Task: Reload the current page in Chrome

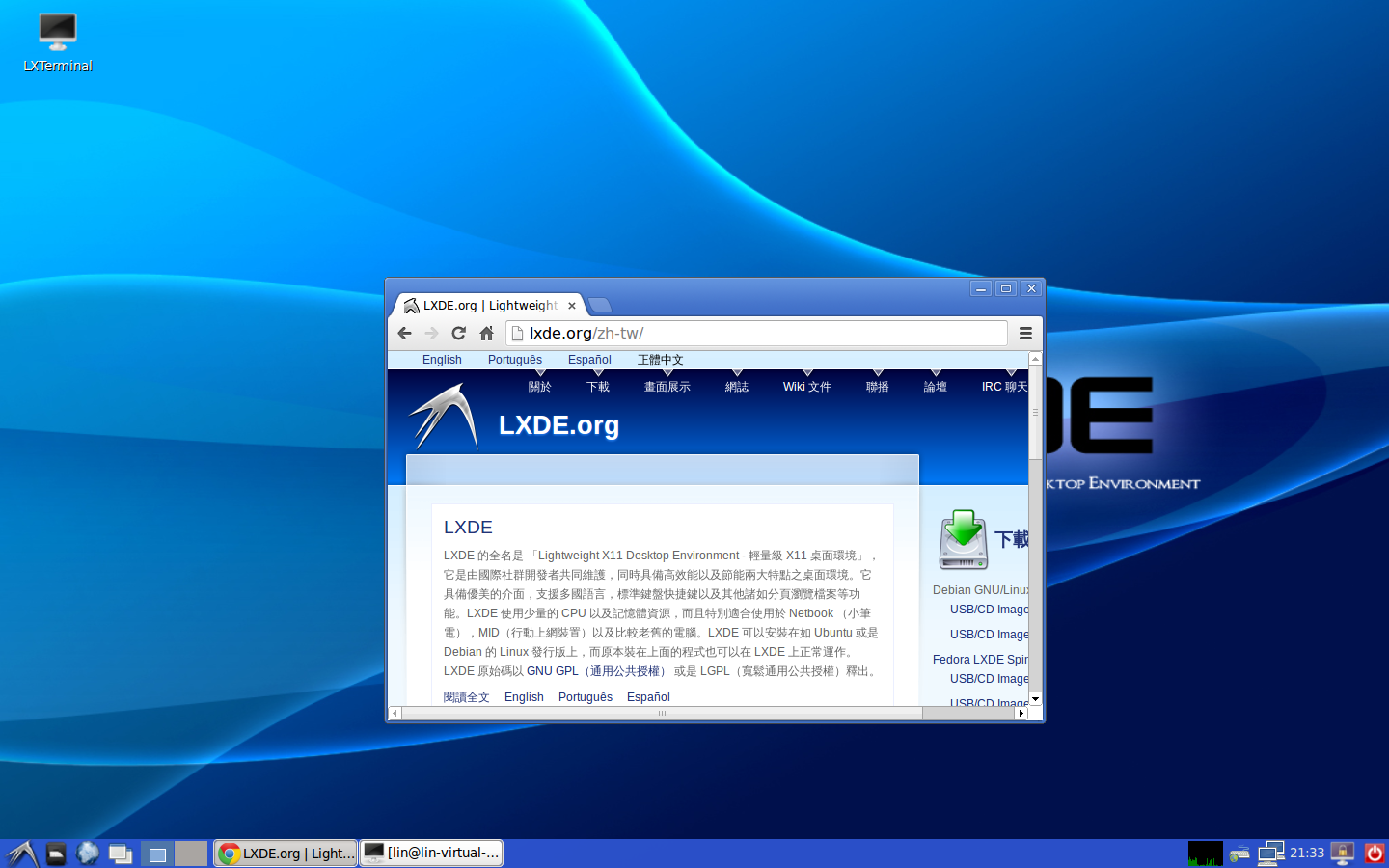Action: tap(458, 333)
